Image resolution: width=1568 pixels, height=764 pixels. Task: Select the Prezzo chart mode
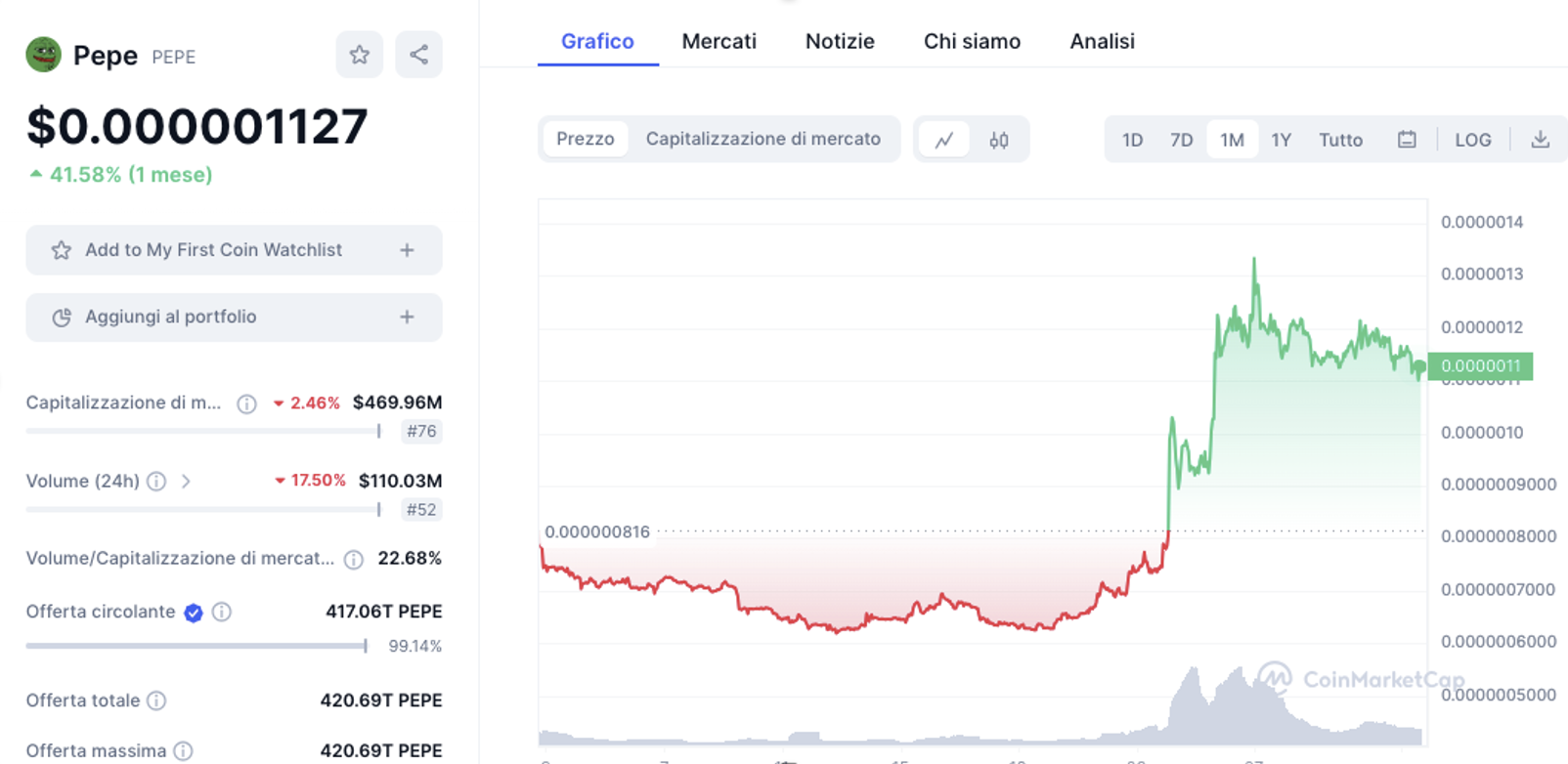pos(586,139)
